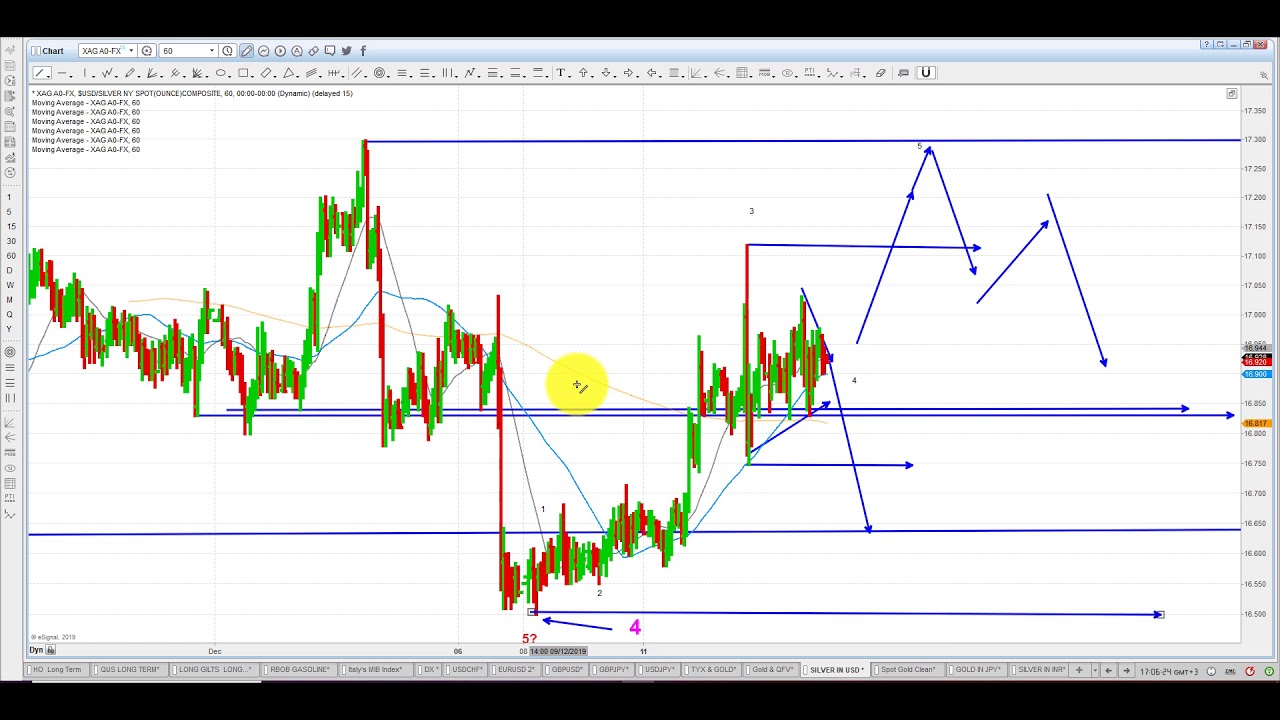Click the detach pane icon at chart corner
Viewport: 1280px width, 720px height.
1232,93
